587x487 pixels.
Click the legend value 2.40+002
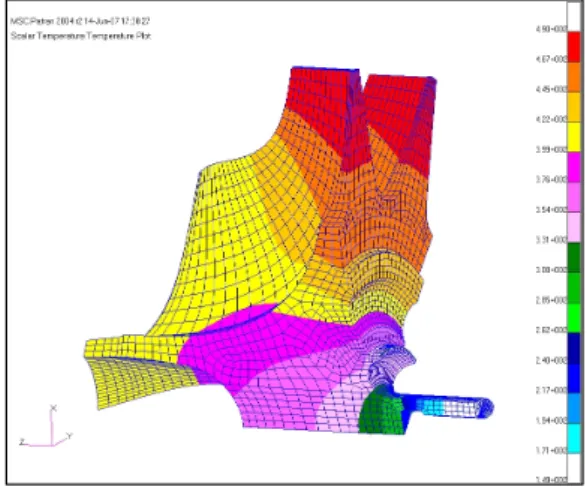pos(551,360)
